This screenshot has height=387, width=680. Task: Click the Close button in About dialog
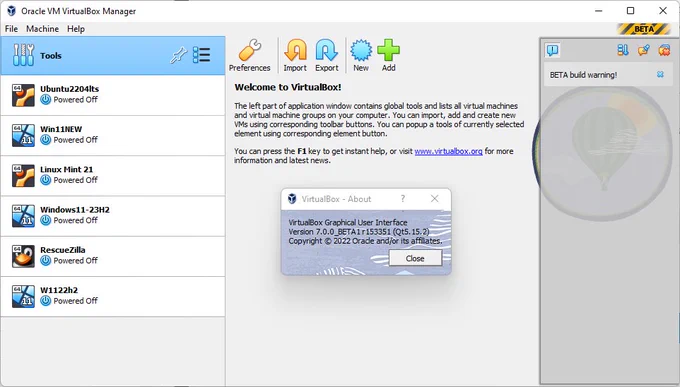415,259
